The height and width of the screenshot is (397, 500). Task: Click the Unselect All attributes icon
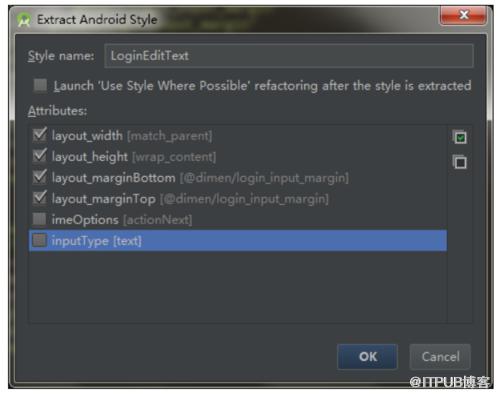[x=460, y=162]
